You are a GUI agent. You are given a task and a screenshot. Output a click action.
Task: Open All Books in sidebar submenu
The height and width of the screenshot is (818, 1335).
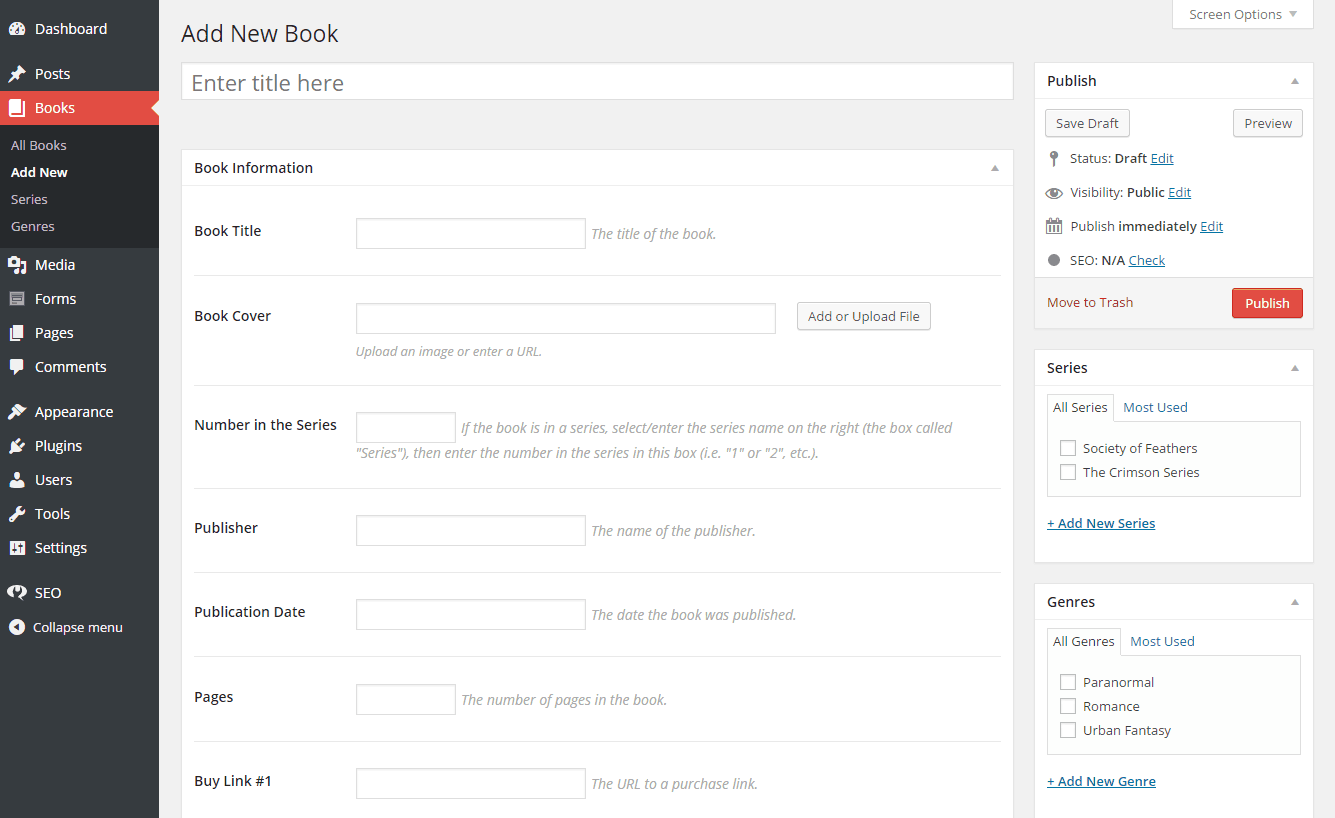[39, 145]
